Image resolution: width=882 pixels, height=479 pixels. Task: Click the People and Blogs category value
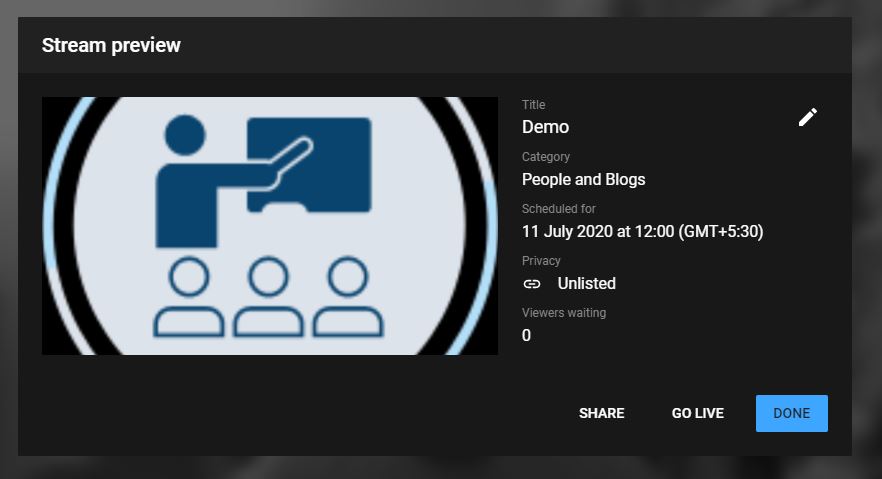[x=583, y=180]
